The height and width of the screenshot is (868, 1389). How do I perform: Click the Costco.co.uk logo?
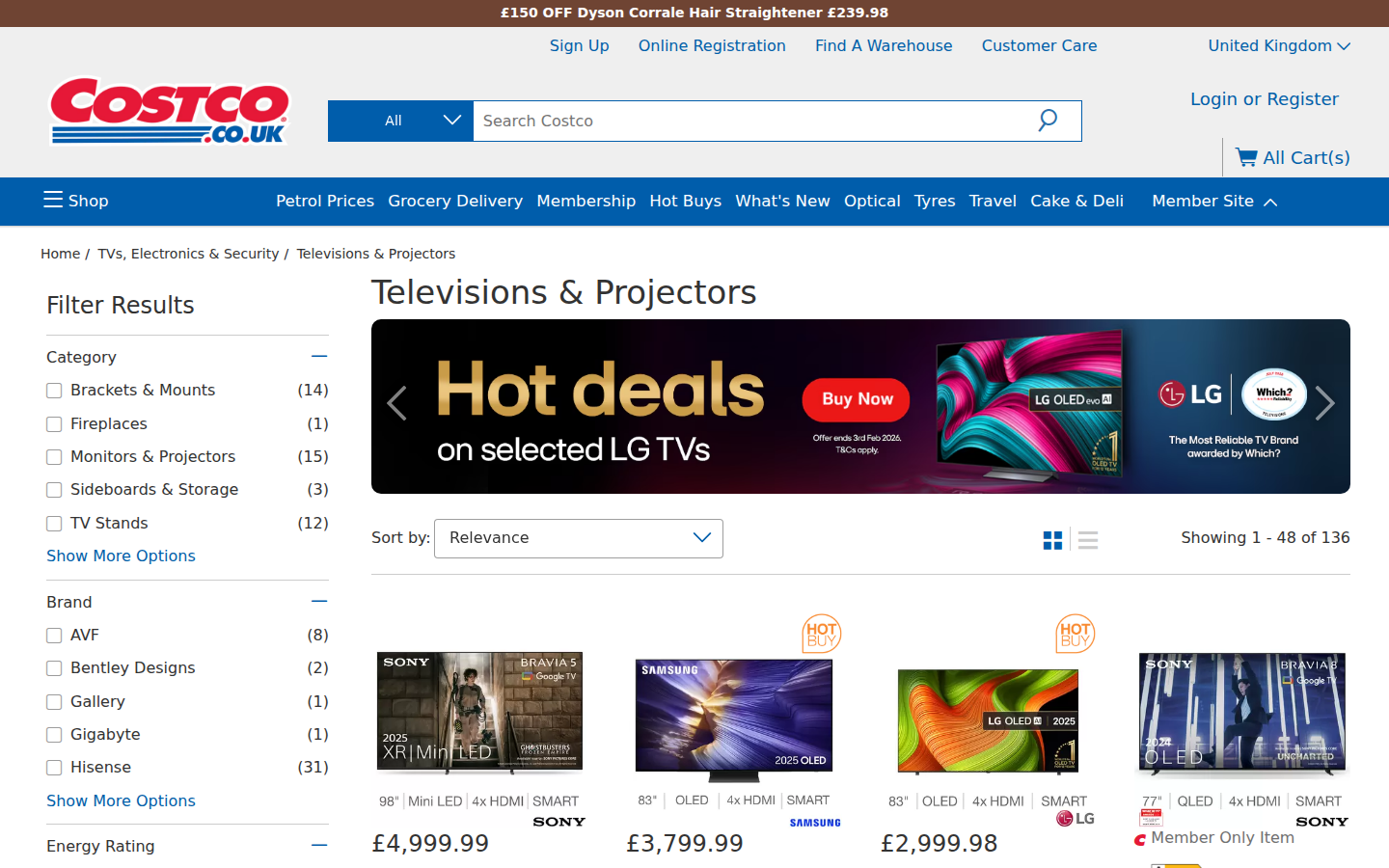pos(170,111)
